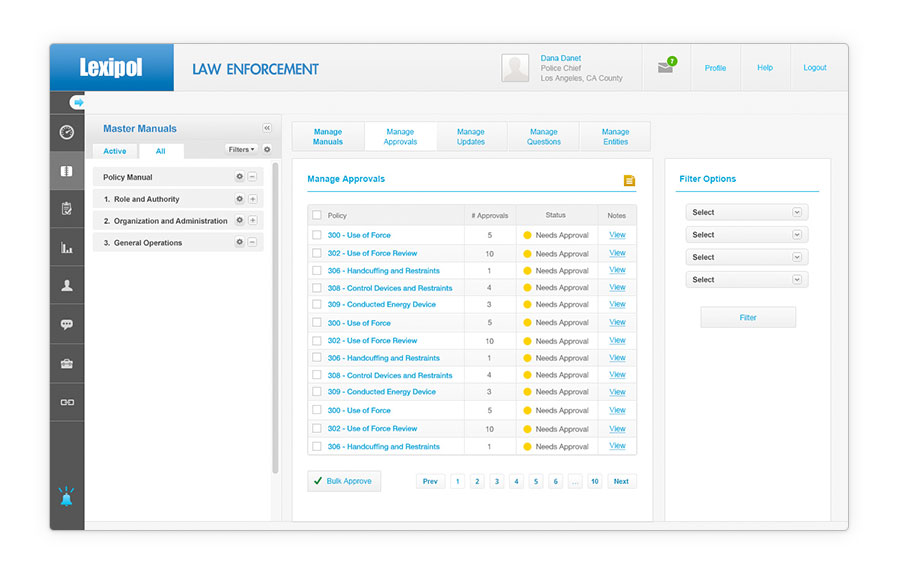The image size is (900, 575).
Task: Expand the Role and Authority section
Action: coord(252,199)
